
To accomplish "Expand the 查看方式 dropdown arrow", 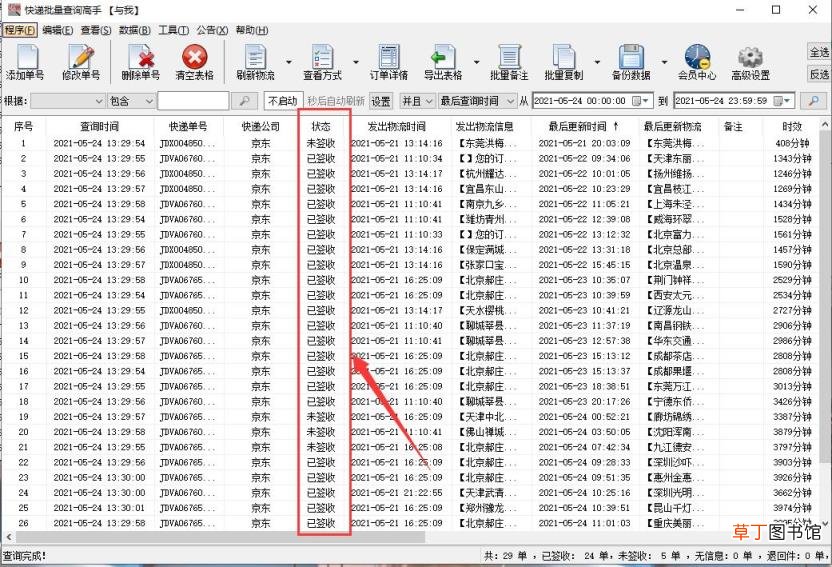I will coord(356,63).
